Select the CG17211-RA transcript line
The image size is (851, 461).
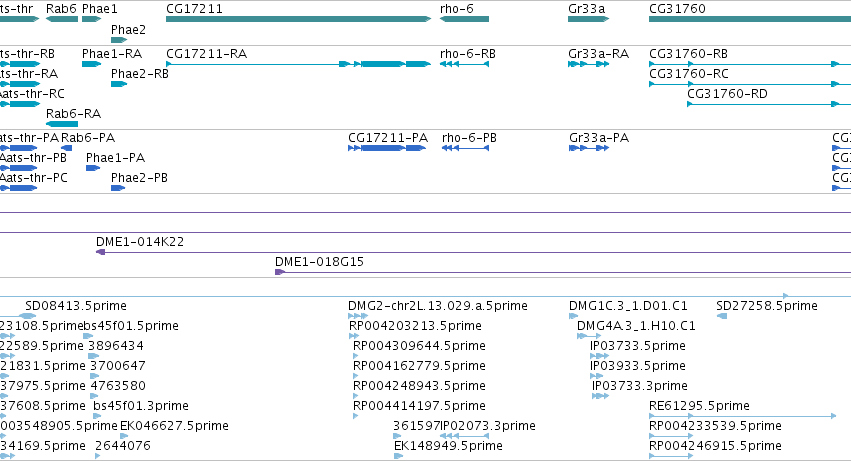(299, 64)
